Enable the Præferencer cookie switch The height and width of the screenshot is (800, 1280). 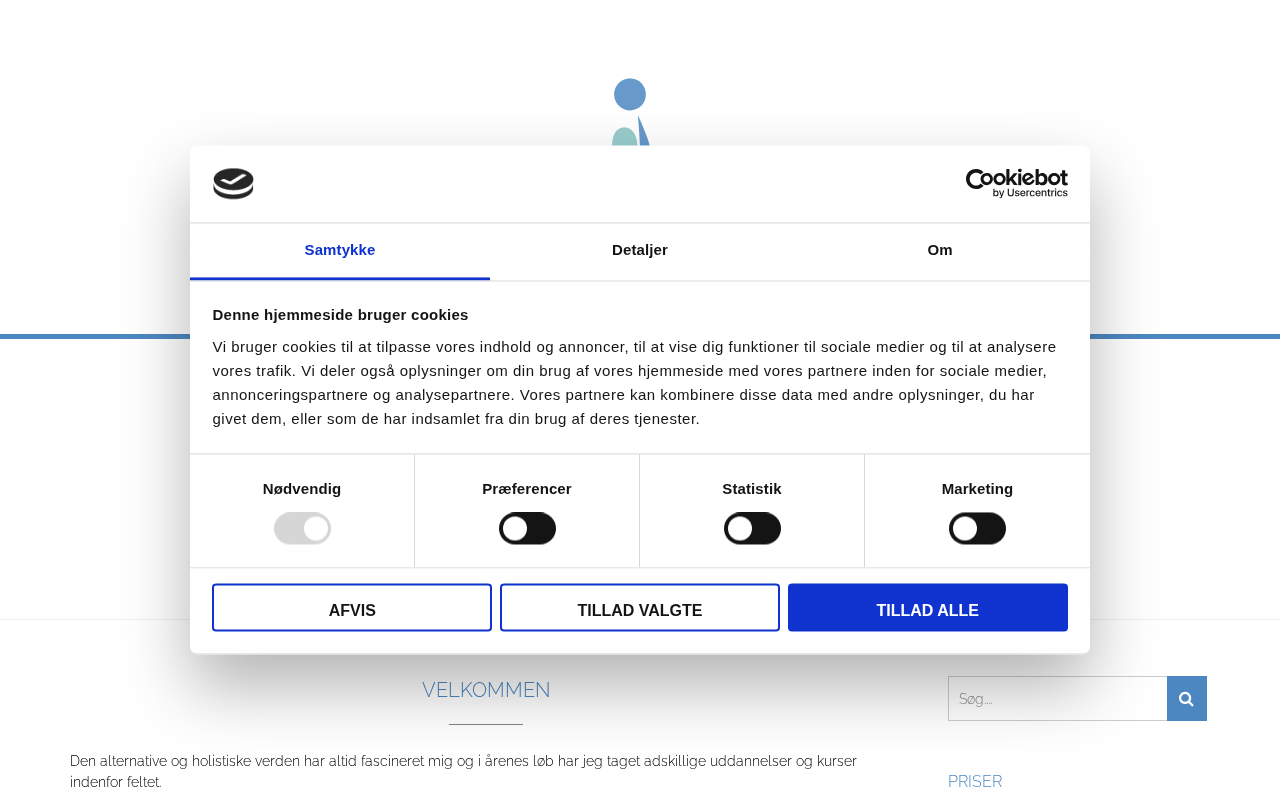click(527, 528)
